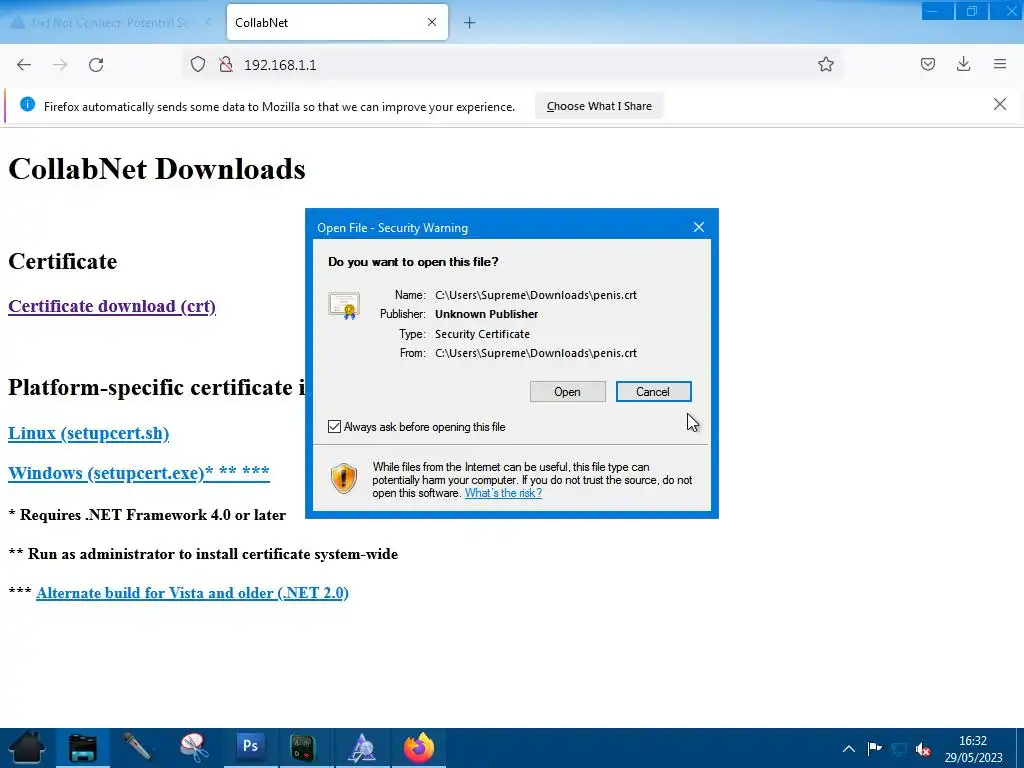Select the CollabNet tab
1024x768 pixels.
(x=337, y=22)
